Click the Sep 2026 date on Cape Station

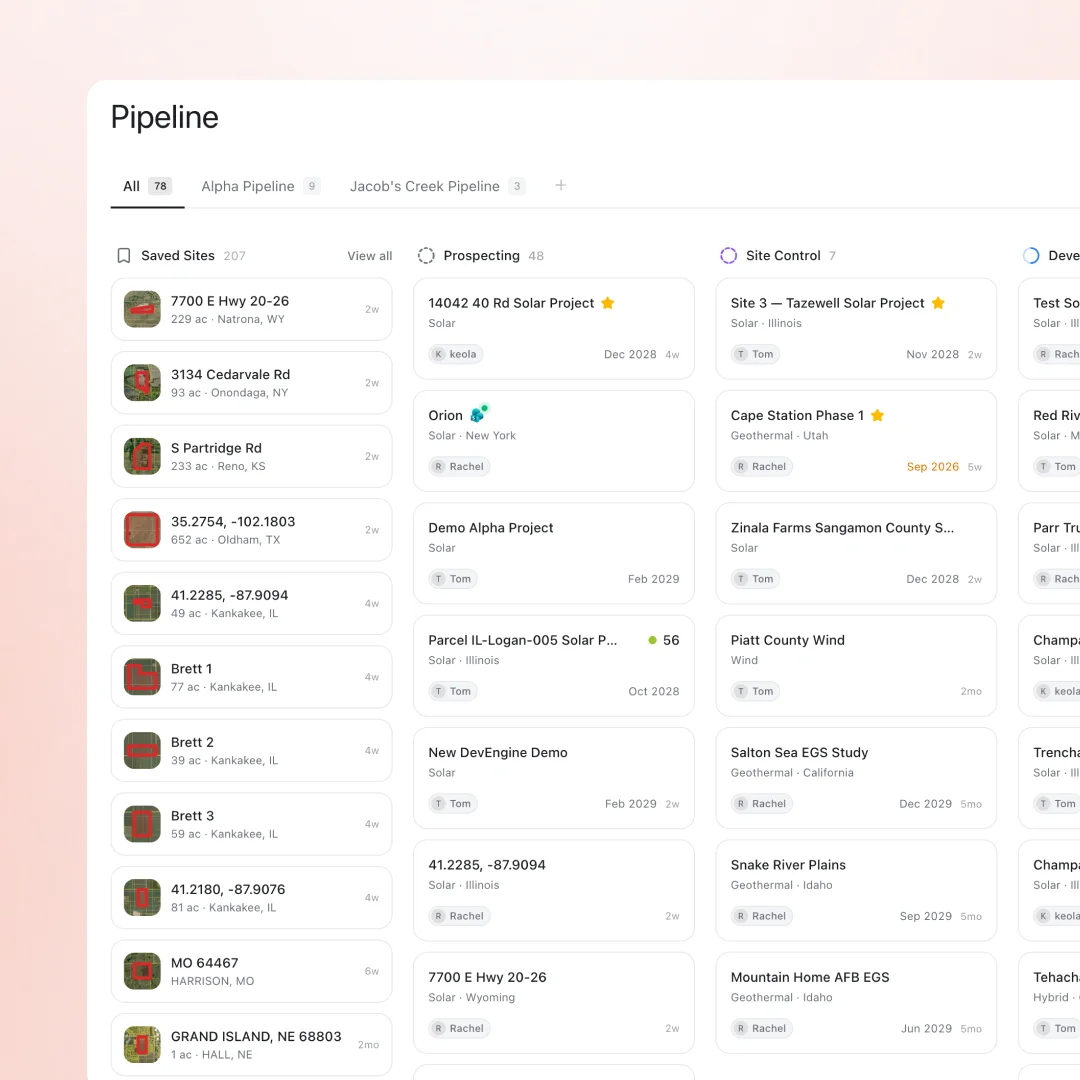click(x=933, y=466)
